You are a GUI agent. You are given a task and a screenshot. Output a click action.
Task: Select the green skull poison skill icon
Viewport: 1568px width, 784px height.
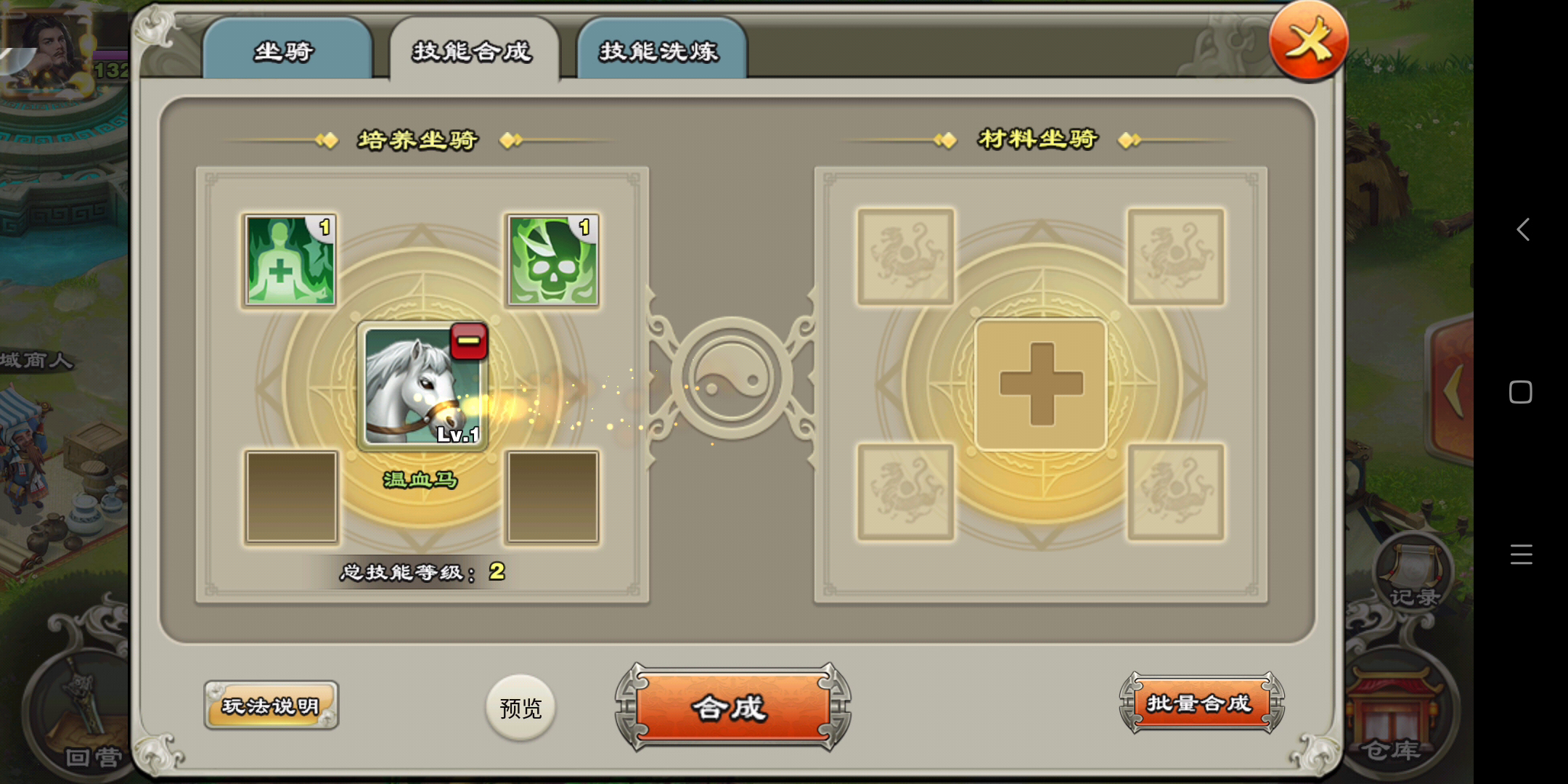click(552, 260)
